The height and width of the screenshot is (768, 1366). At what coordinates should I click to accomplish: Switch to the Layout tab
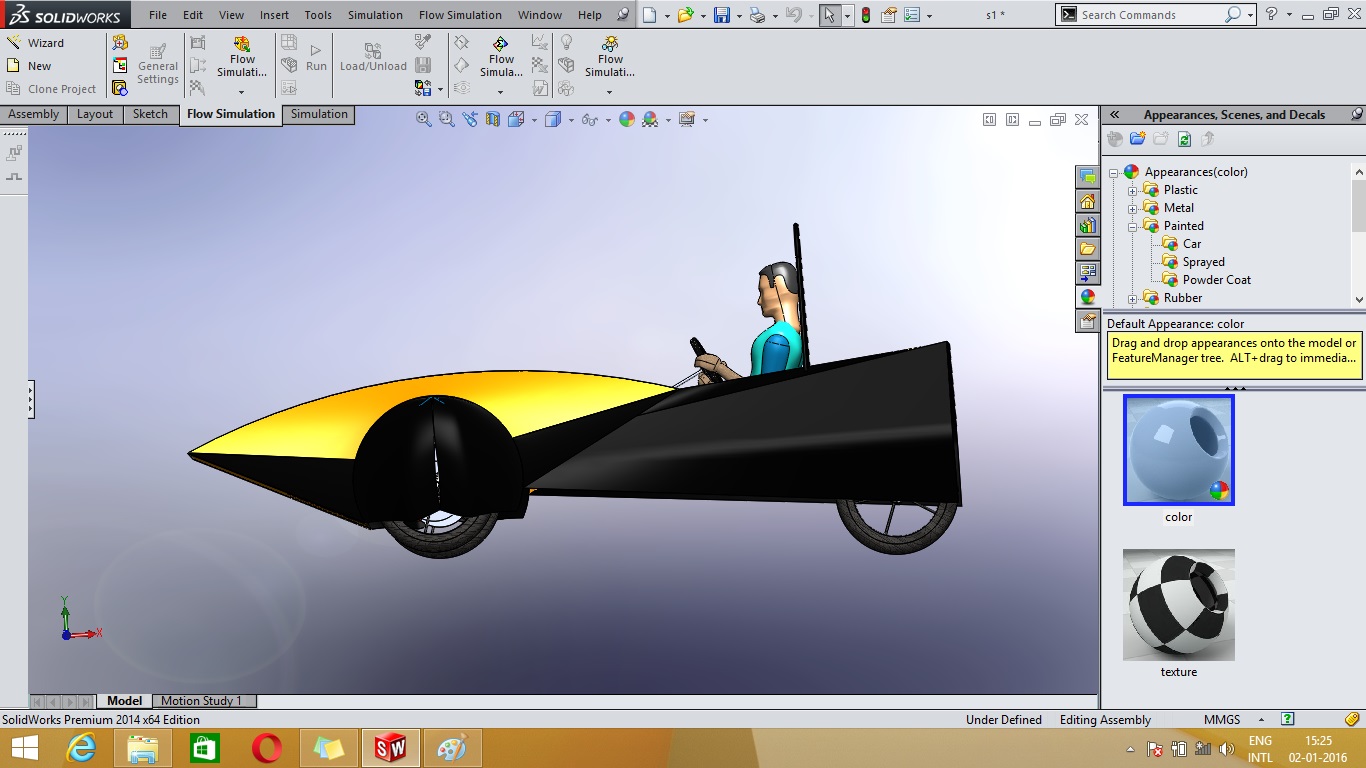95,114
